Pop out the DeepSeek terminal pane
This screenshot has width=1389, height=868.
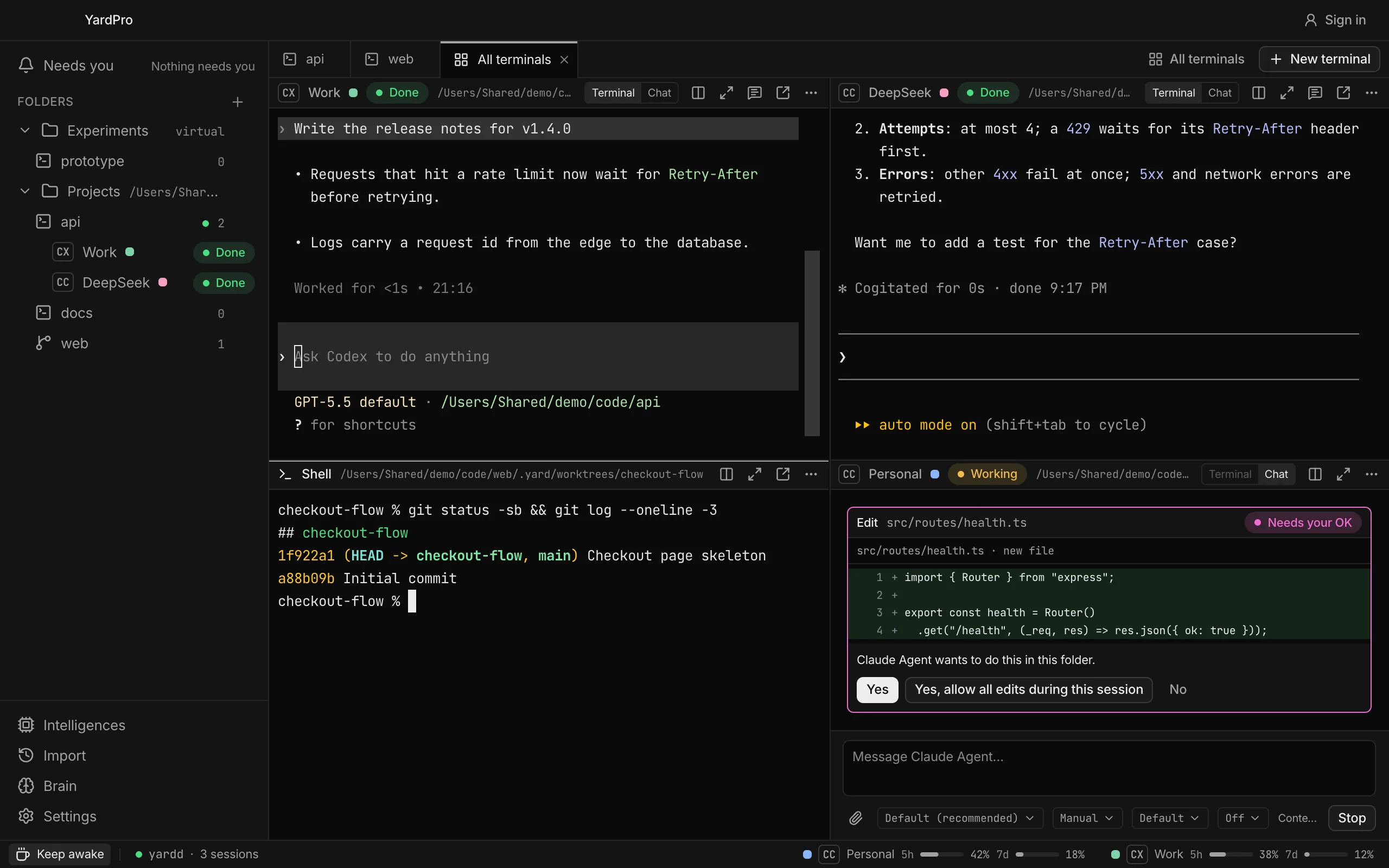tap(1343, 92)
